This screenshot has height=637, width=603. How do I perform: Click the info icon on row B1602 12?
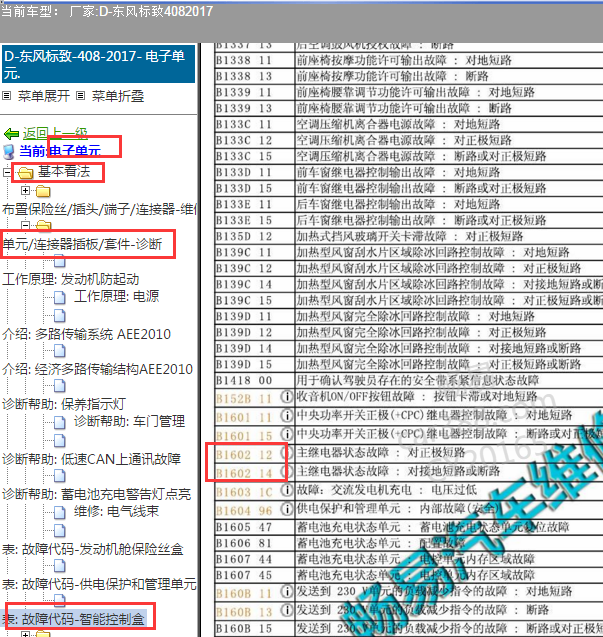point(287,453)
